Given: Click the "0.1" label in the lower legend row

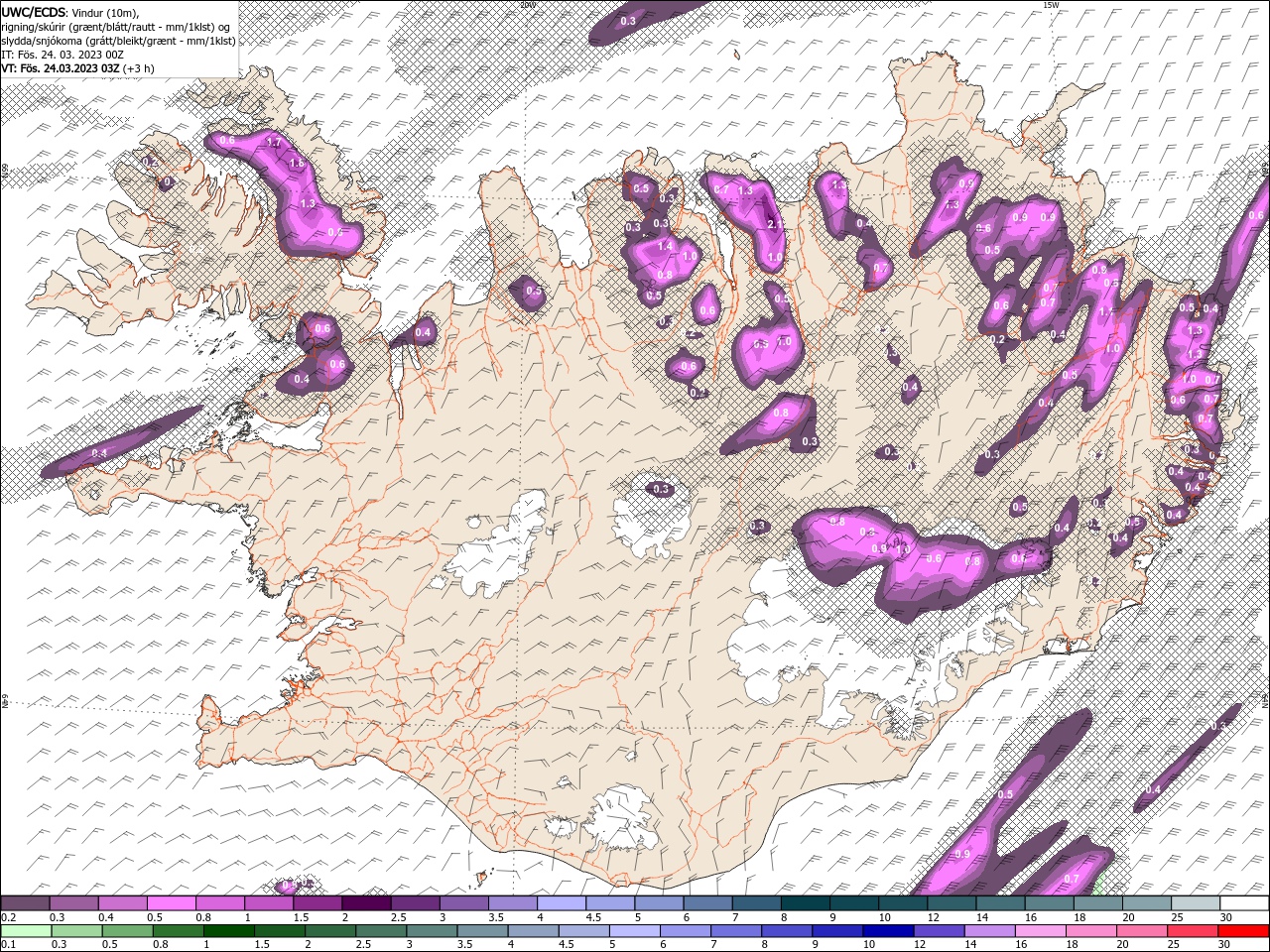Looking at the screenshot, I should [x=9, y=945].
